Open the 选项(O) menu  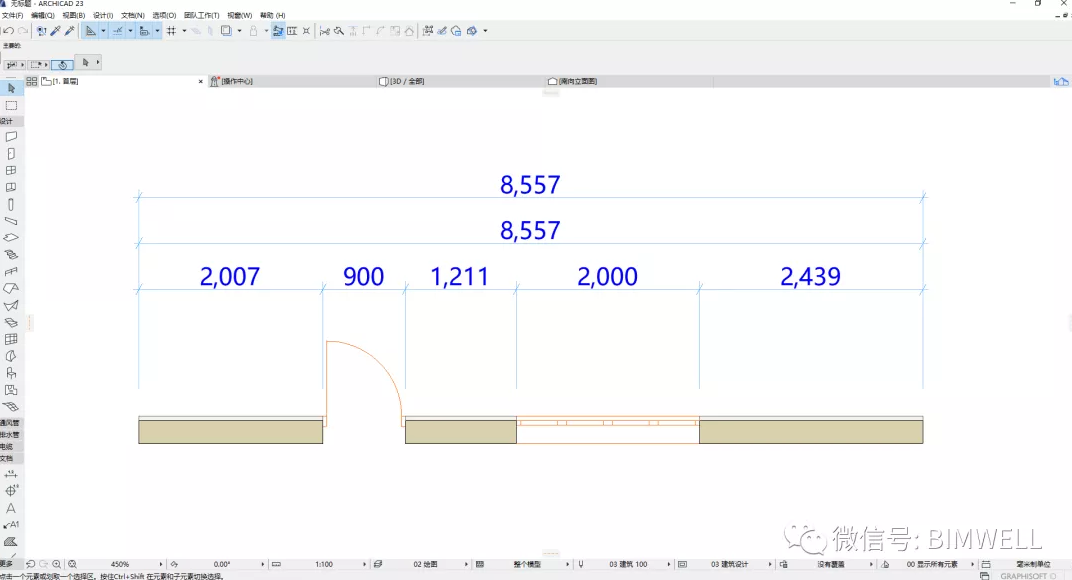coord(164,15)
